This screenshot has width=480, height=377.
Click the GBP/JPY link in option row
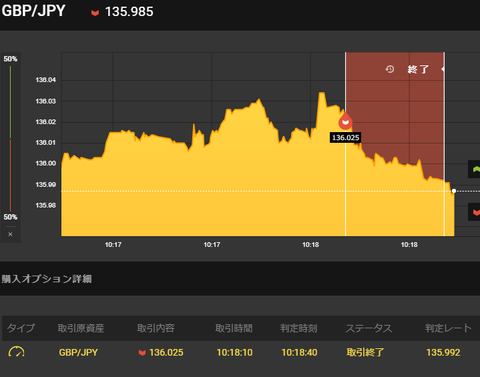click(x=78, y=352)
